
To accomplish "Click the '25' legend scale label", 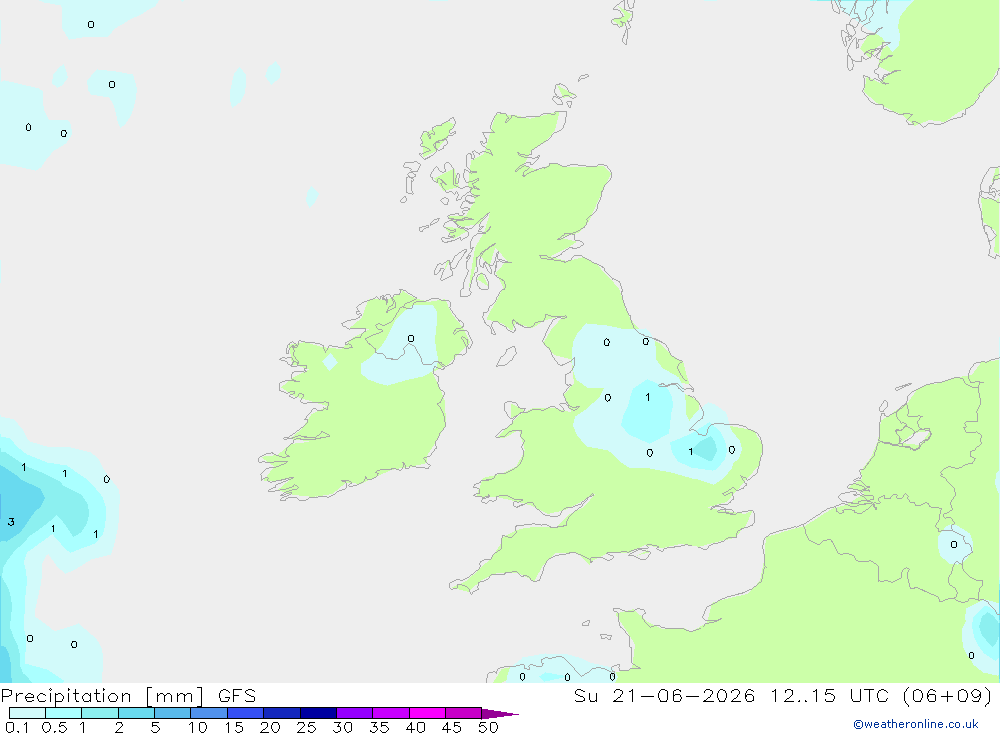I will pyautogui.click(x=306, y=727).
